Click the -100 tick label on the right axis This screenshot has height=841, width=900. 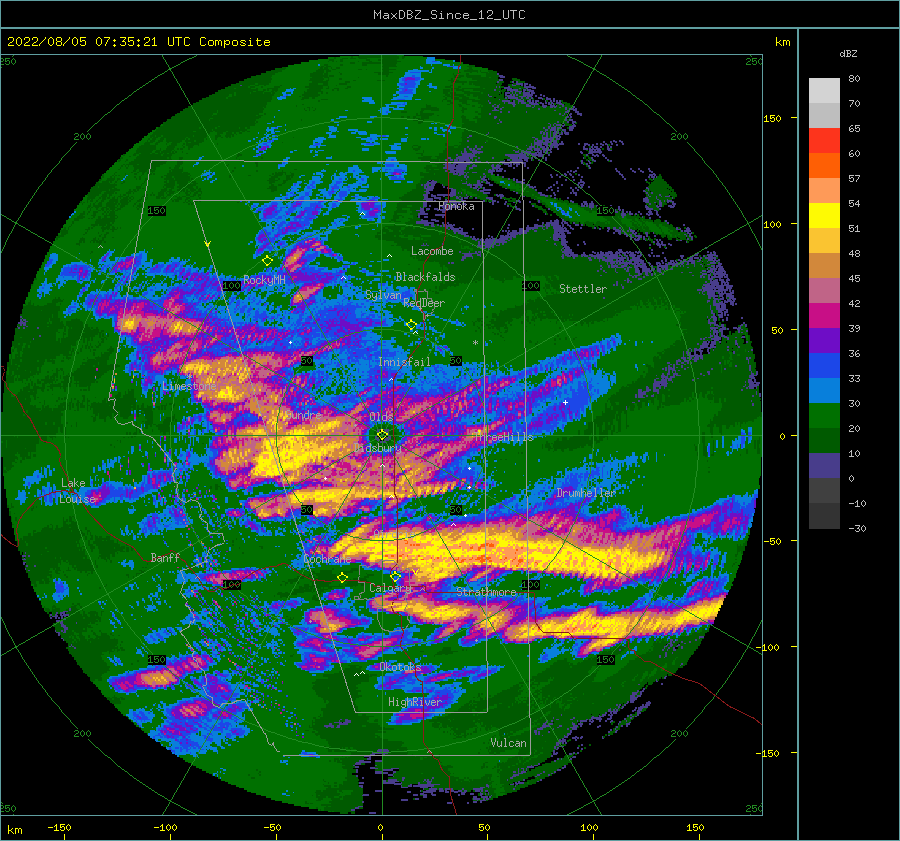coord(766,647)
